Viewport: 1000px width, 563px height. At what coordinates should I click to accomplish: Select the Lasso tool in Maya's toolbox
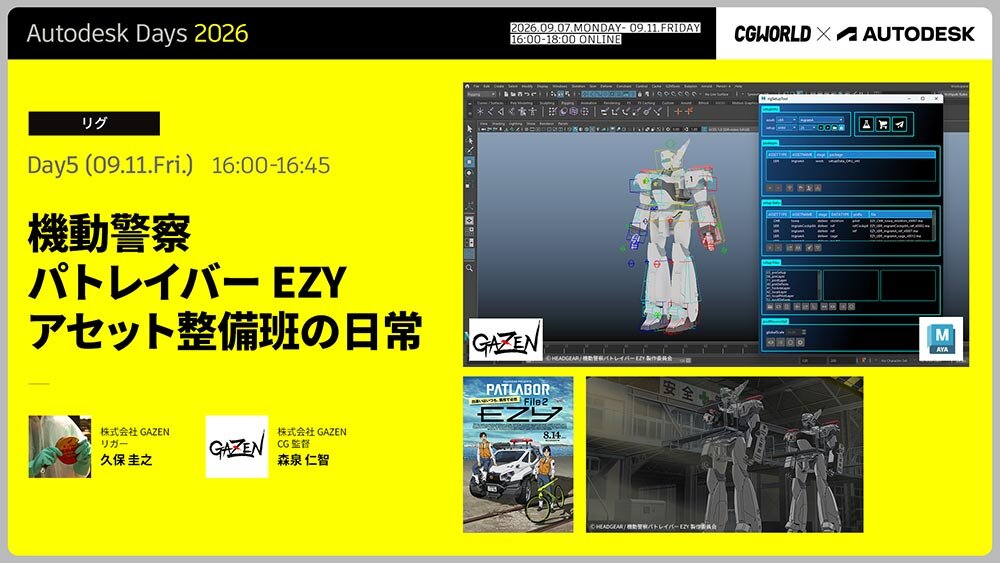470,141
